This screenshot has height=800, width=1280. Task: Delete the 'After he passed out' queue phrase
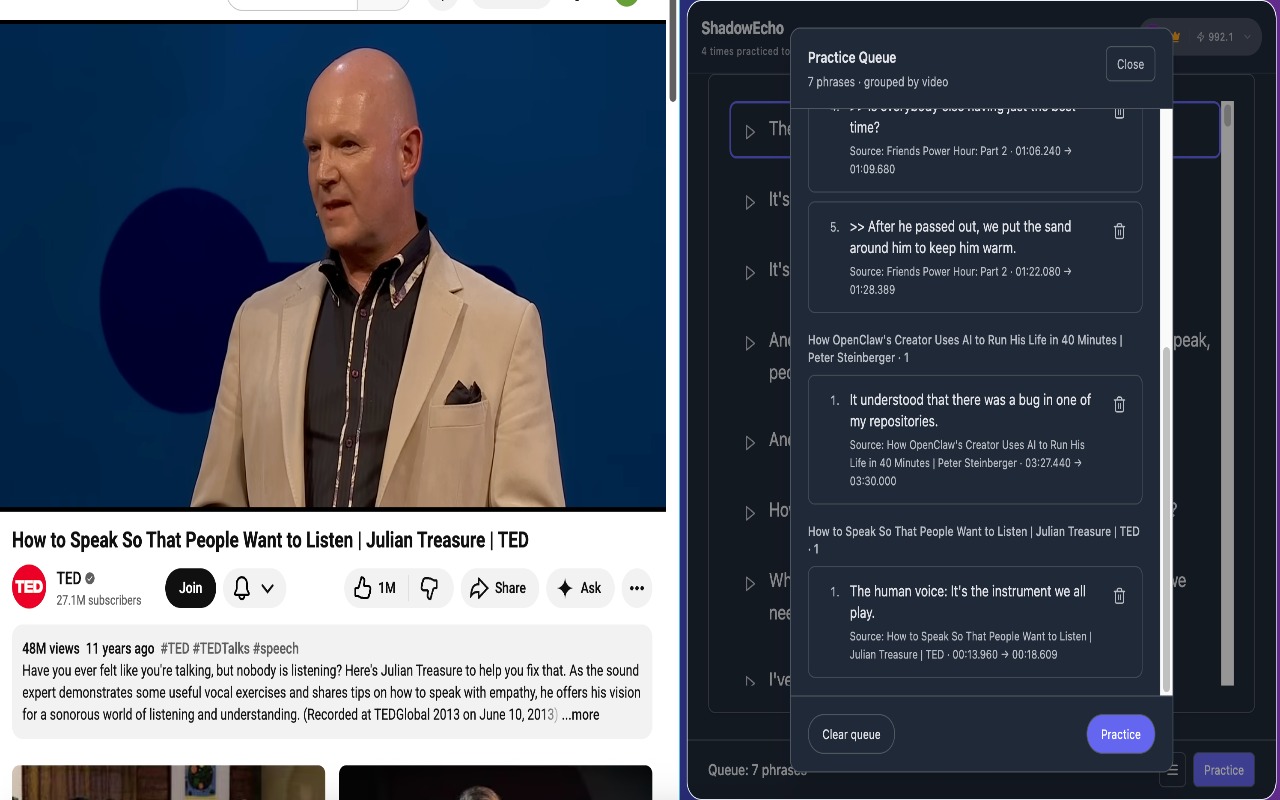pyautogui.click(x=1119, y=231)
